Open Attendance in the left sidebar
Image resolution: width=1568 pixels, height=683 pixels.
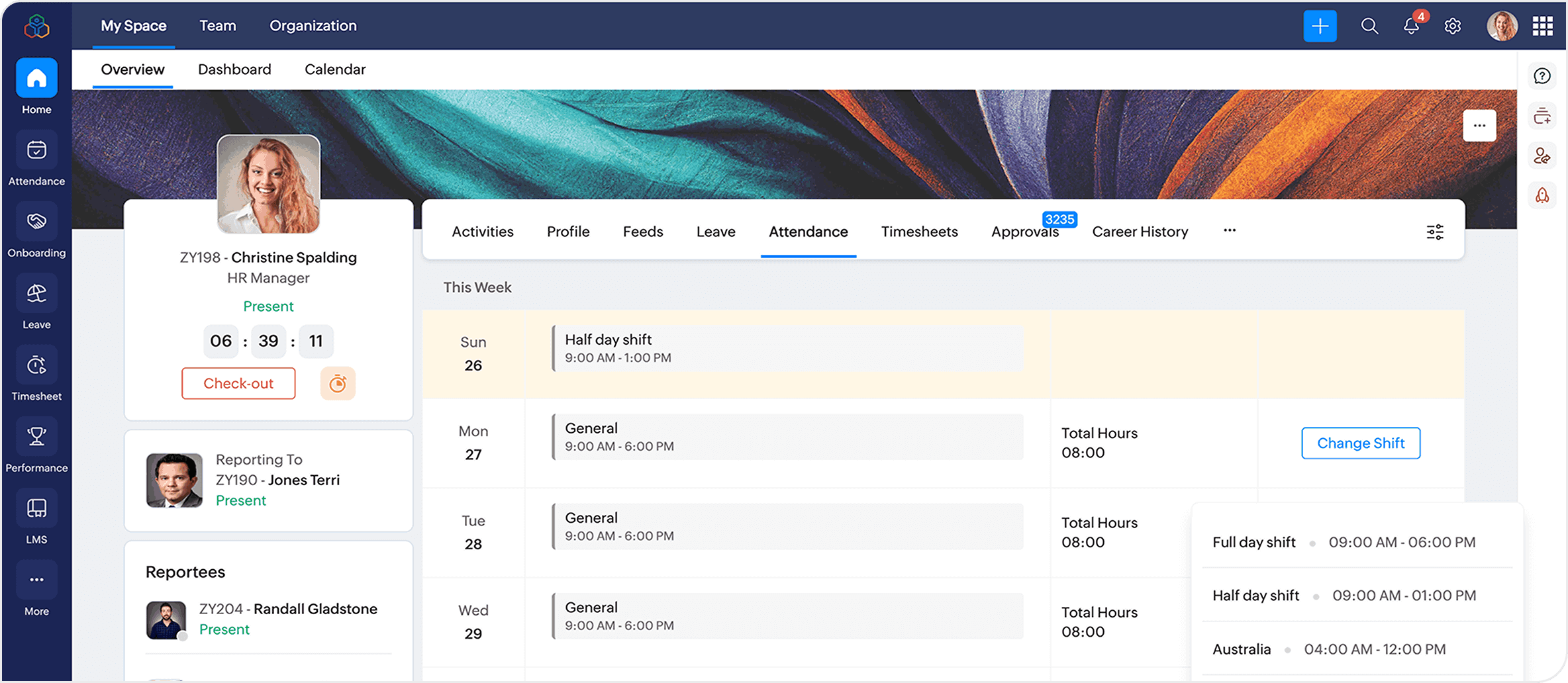(x=36, y=151)
